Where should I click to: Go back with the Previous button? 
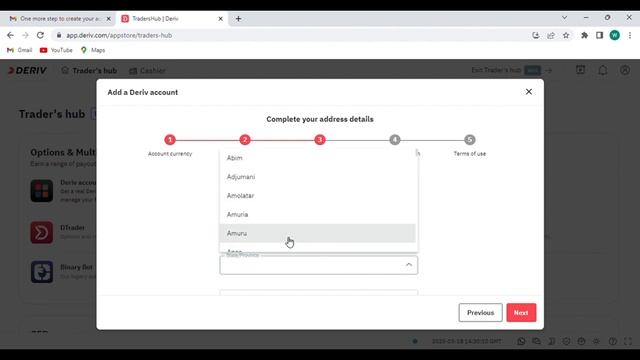click(x=480, y=313)
